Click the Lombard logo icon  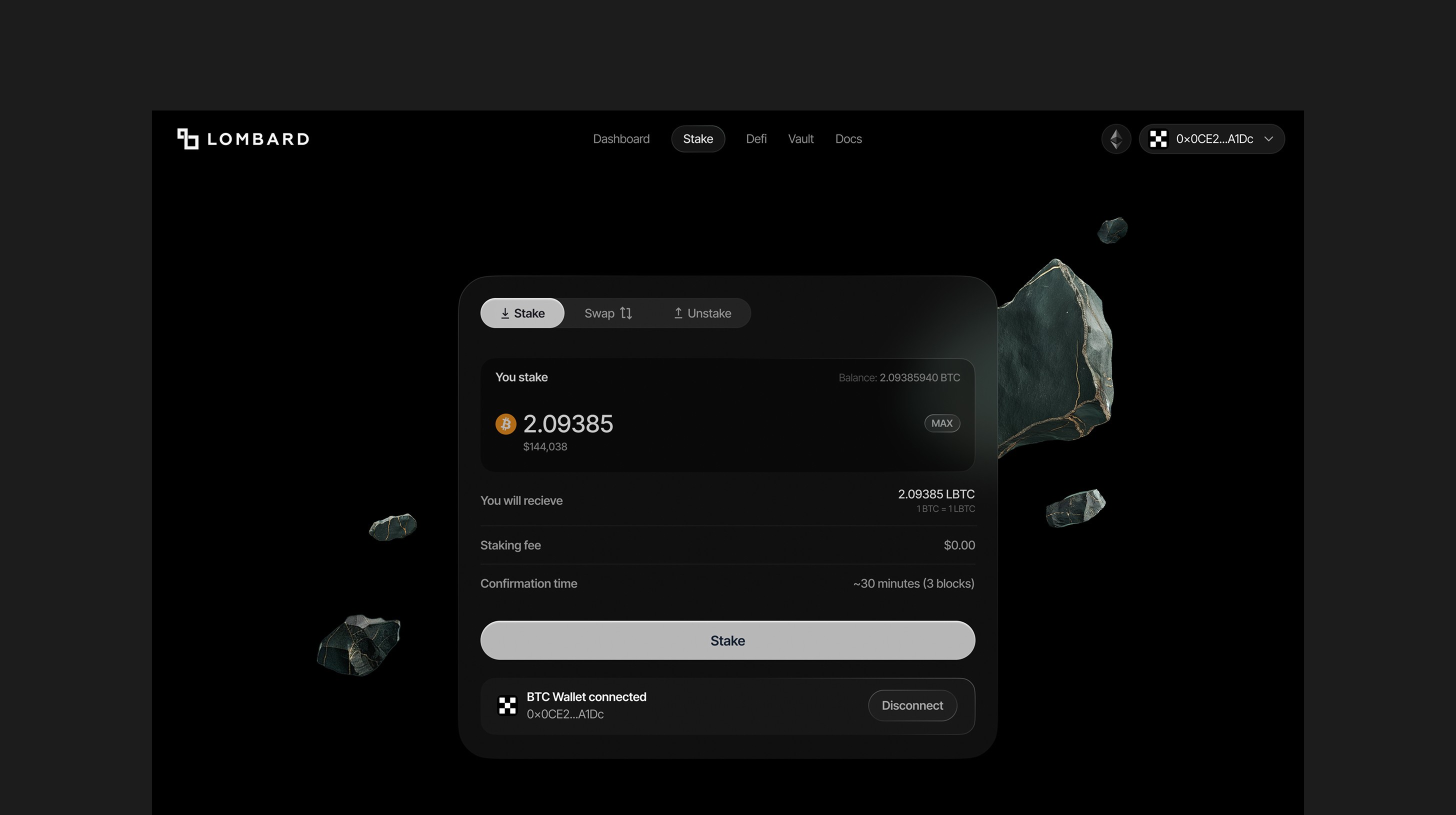187,139
